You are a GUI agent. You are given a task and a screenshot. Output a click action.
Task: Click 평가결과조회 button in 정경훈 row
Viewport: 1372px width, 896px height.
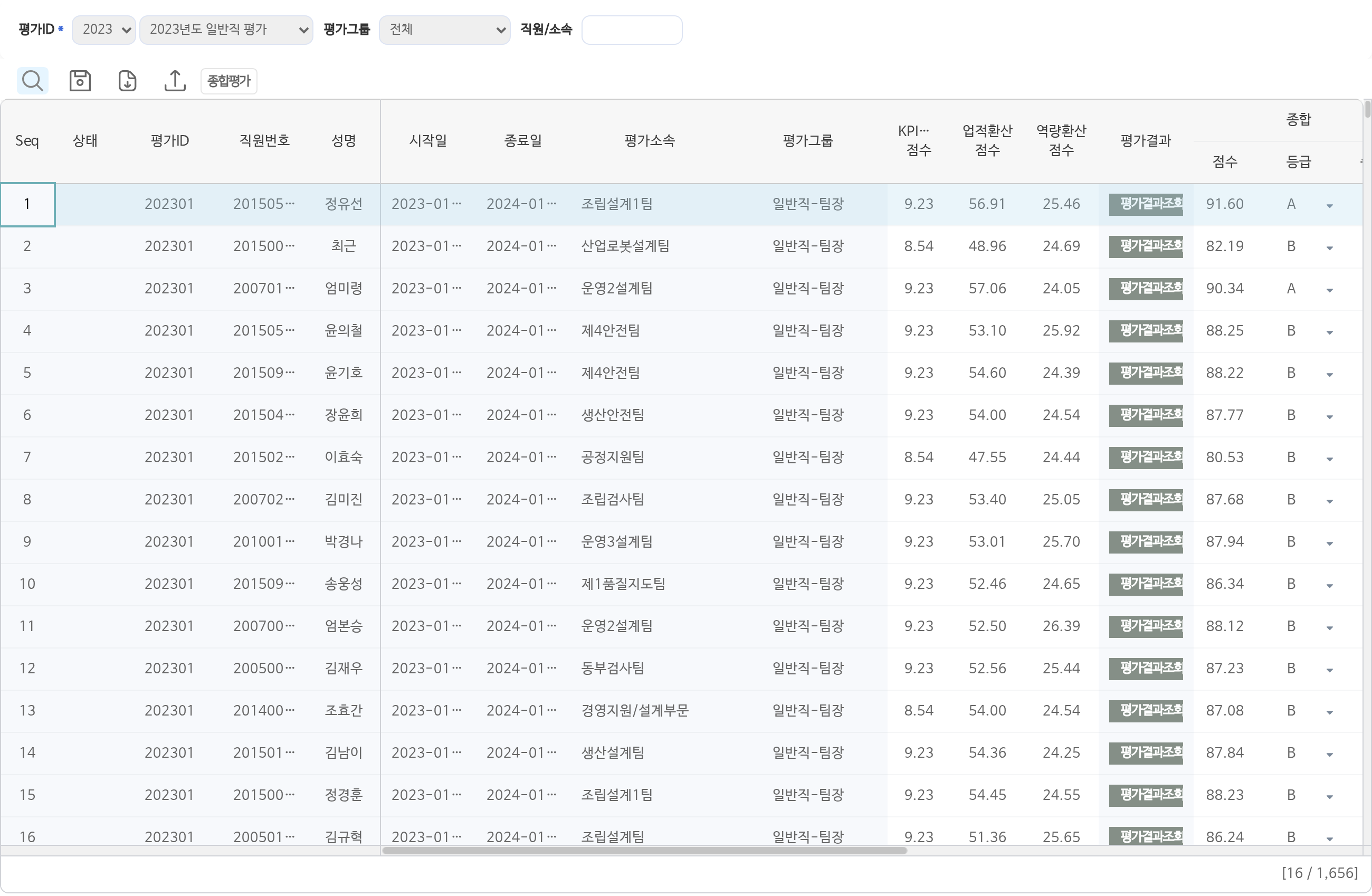tap(1146, 795)
